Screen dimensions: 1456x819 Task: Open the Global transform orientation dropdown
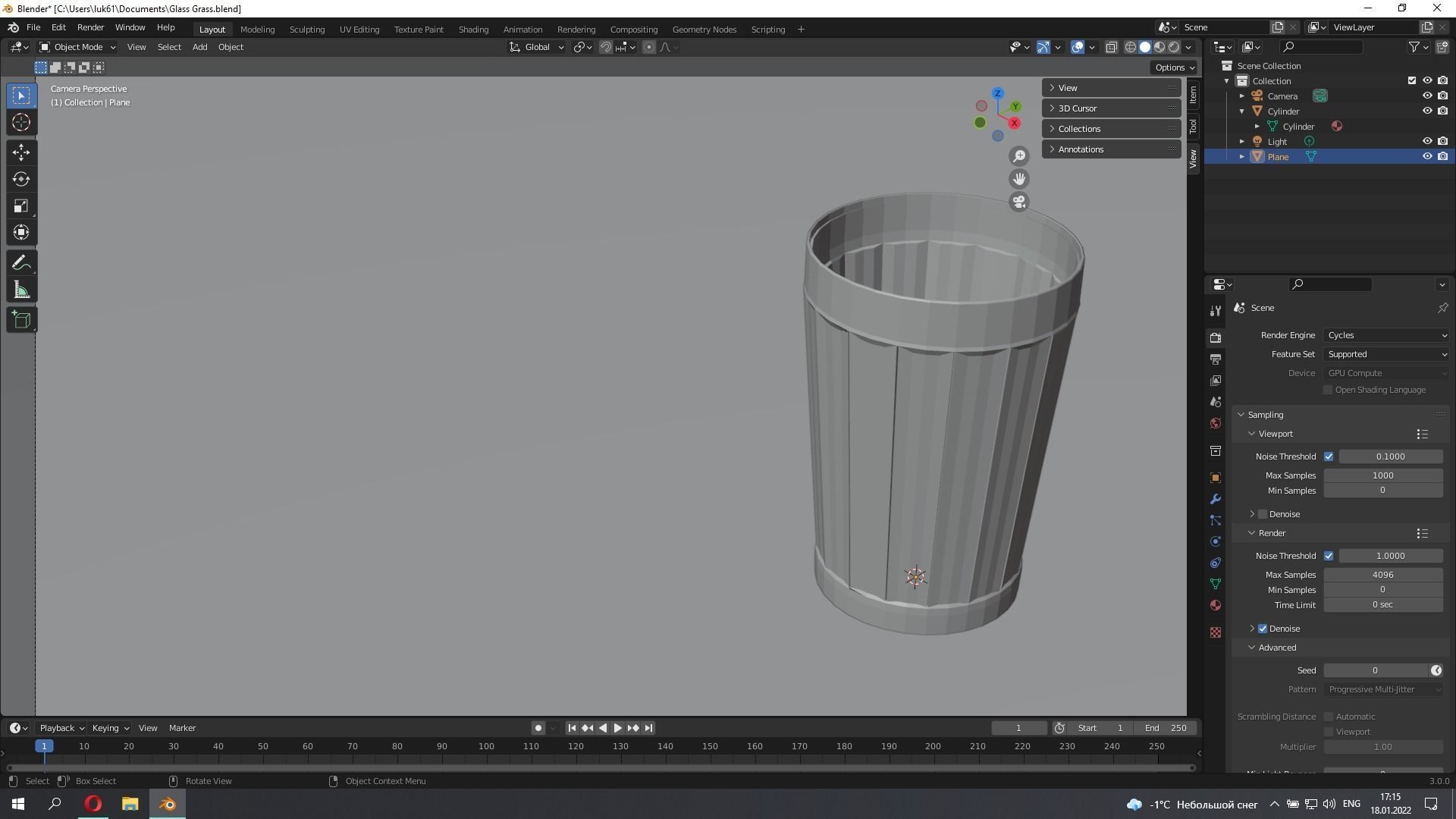(x=536, y=47)
